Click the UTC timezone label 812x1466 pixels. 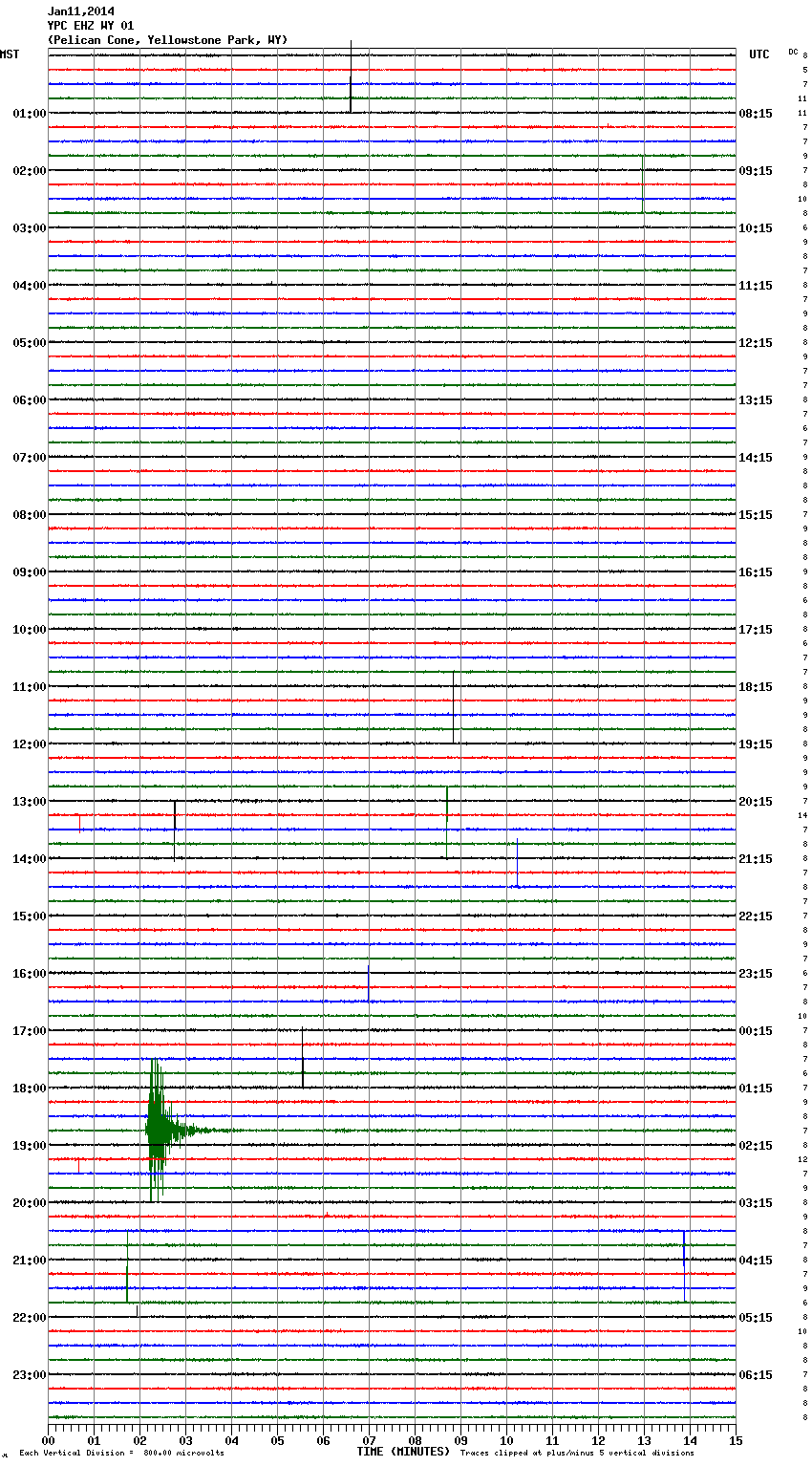[759, 54]
